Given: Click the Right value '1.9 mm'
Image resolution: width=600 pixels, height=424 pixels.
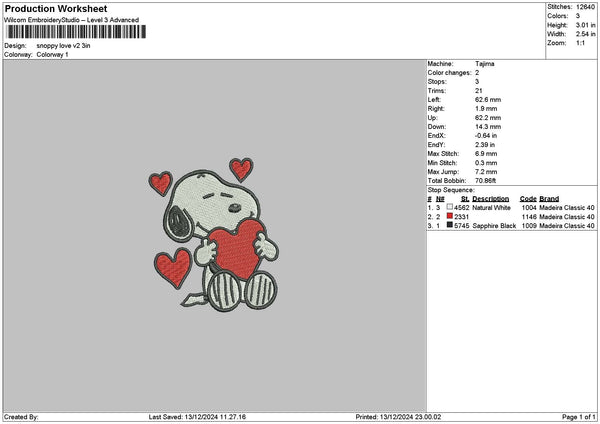Looking at the screenshot, I should pos(486,109).
